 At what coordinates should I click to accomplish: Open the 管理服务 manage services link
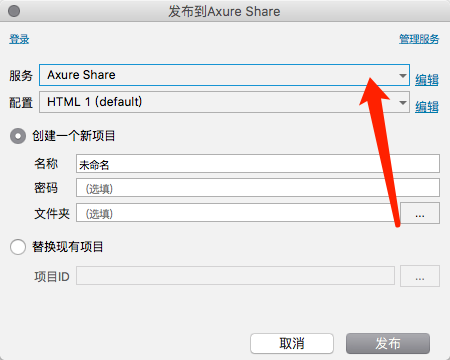click(419, 39)
